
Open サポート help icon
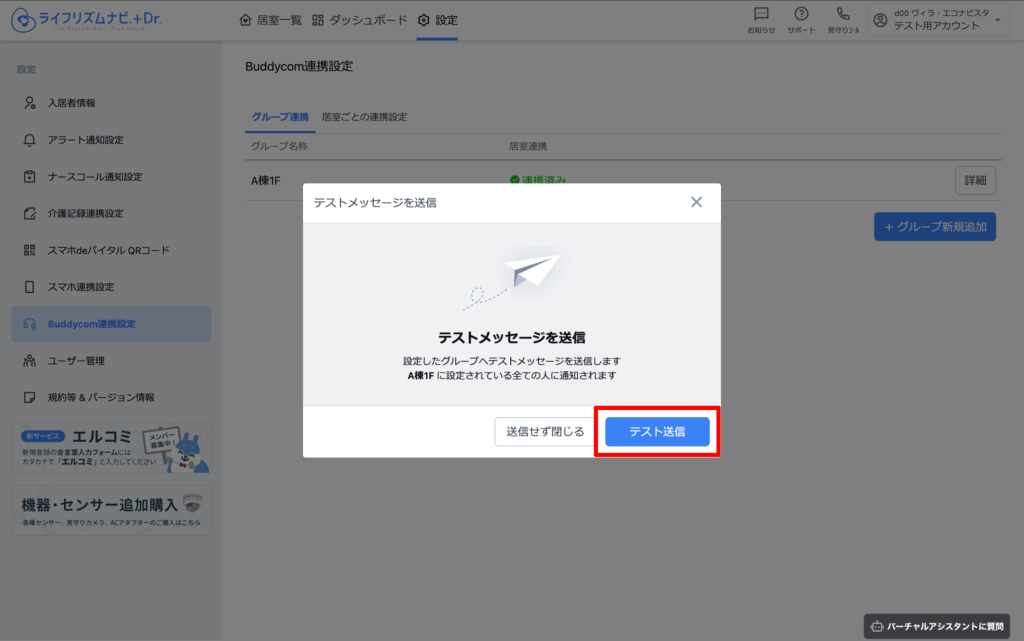coord(801,14)
